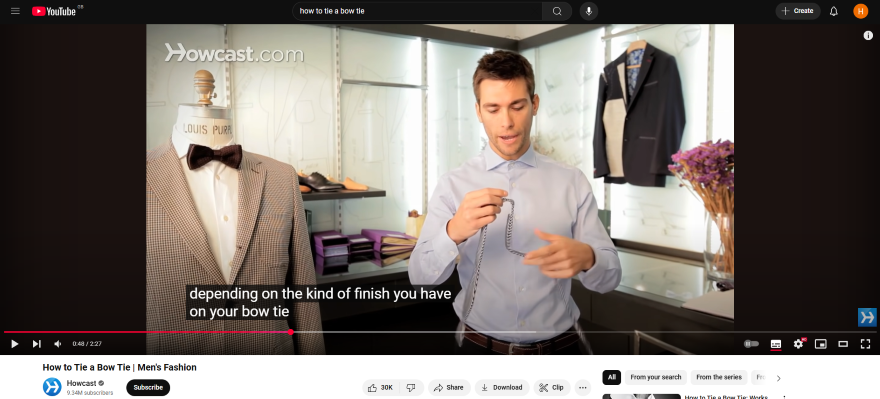Enter full screen mode

pos(865,343)
